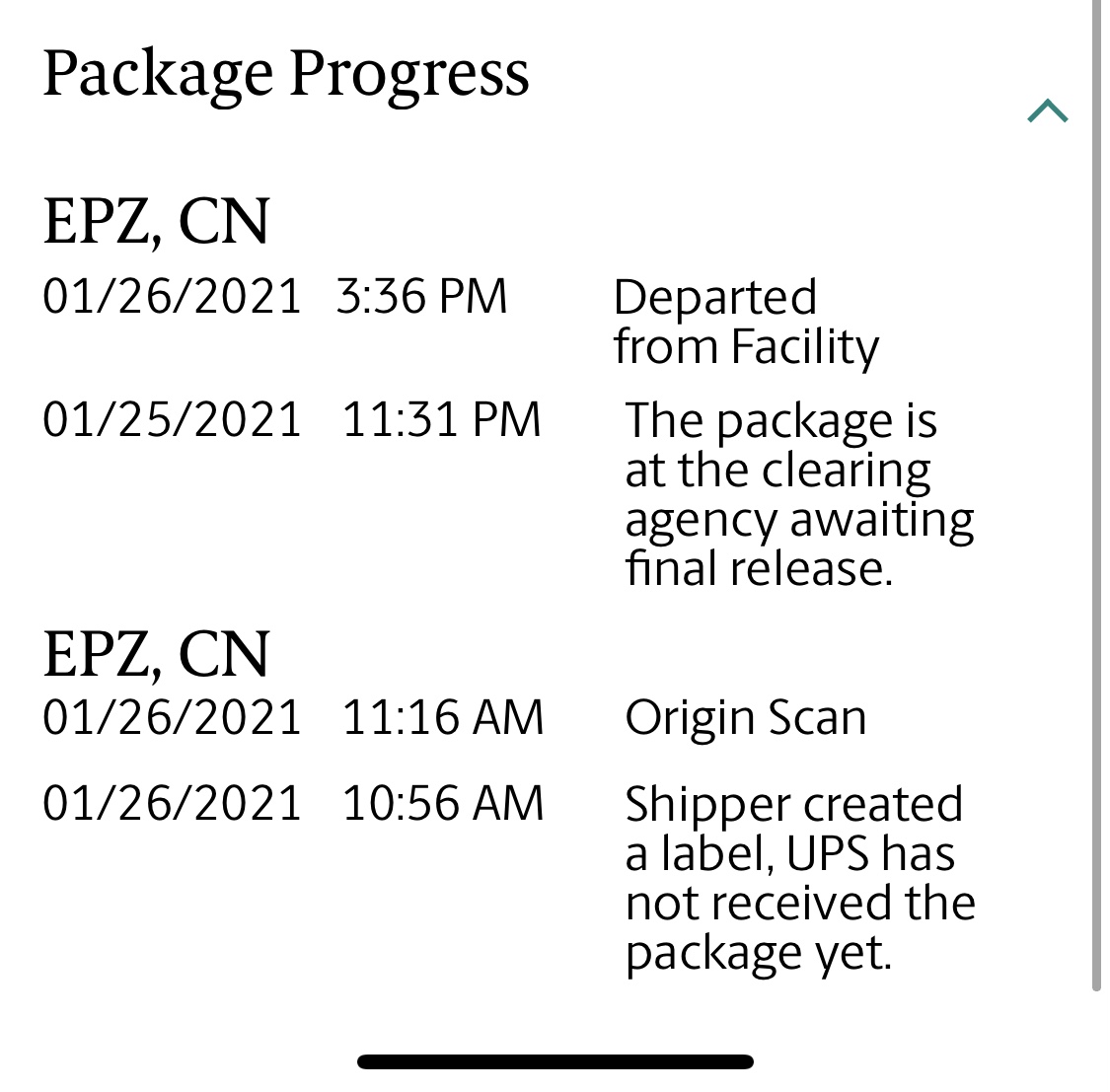Tap the 01/25/2021 date entry

pos(172,419)
